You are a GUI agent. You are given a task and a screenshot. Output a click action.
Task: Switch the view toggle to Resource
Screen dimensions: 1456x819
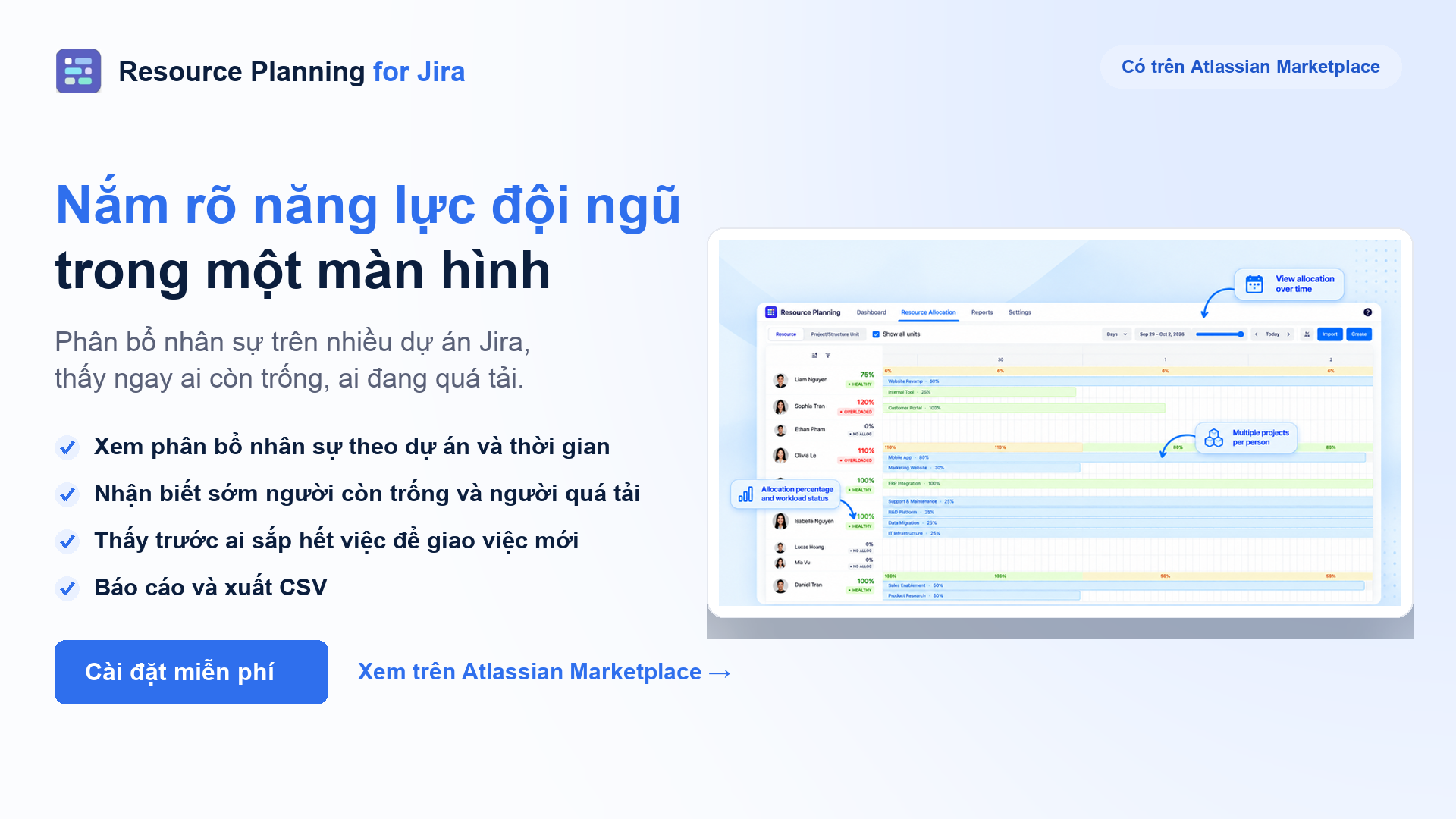786,334
